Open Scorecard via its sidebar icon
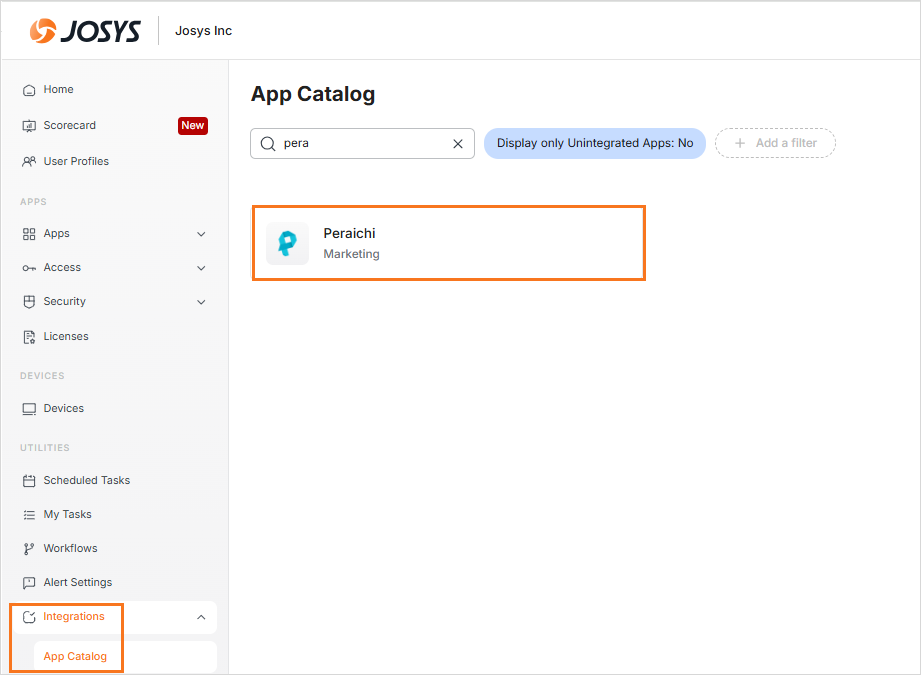 pyautogui.click(x=29, y=126)
